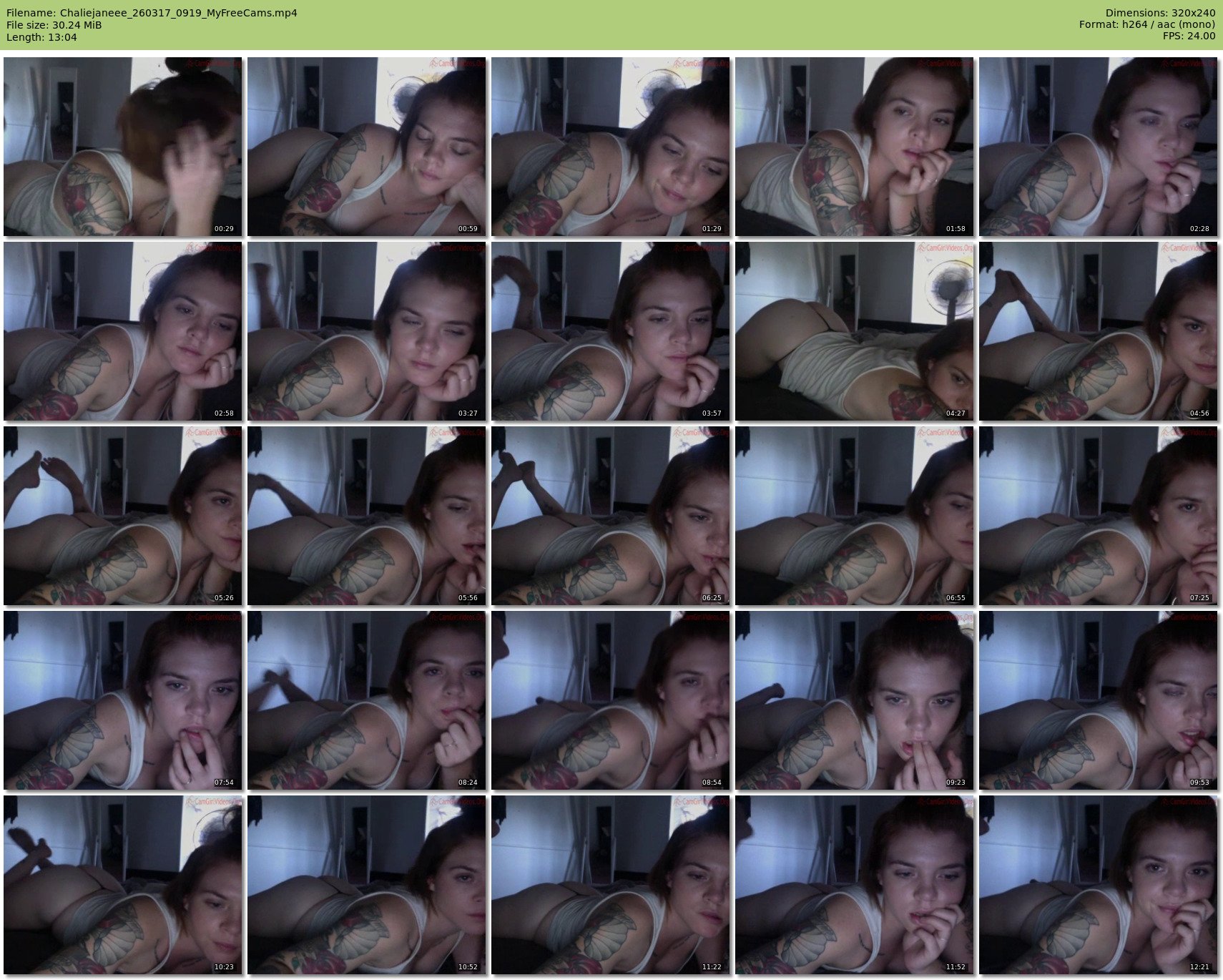
Task: Select the thumbnail labeled 02:58
Action: point(122,331)
